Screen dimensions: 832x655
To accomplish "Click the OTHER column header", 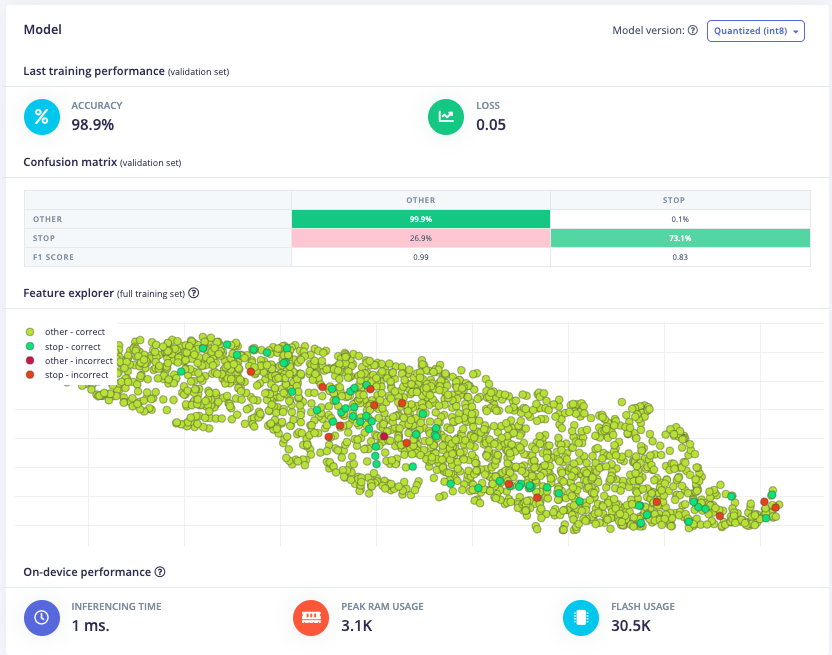I will (420, 200).
